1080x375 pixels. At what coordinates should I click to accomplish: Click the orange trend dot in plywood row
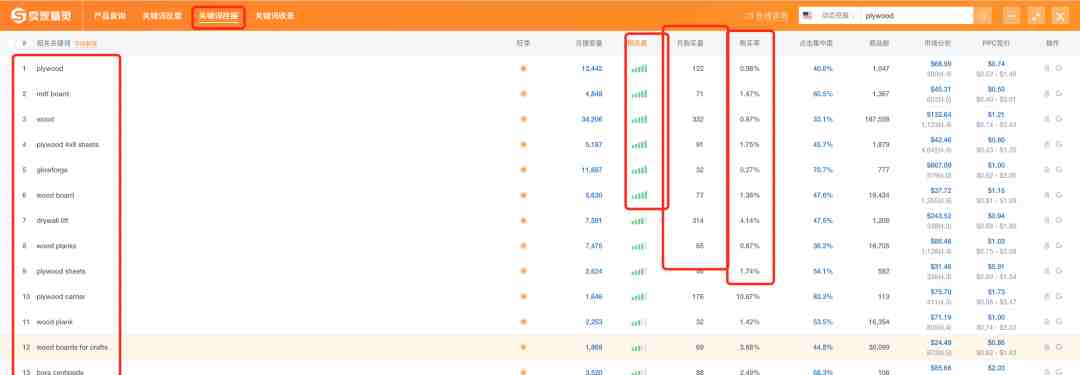tap(523, 68)
